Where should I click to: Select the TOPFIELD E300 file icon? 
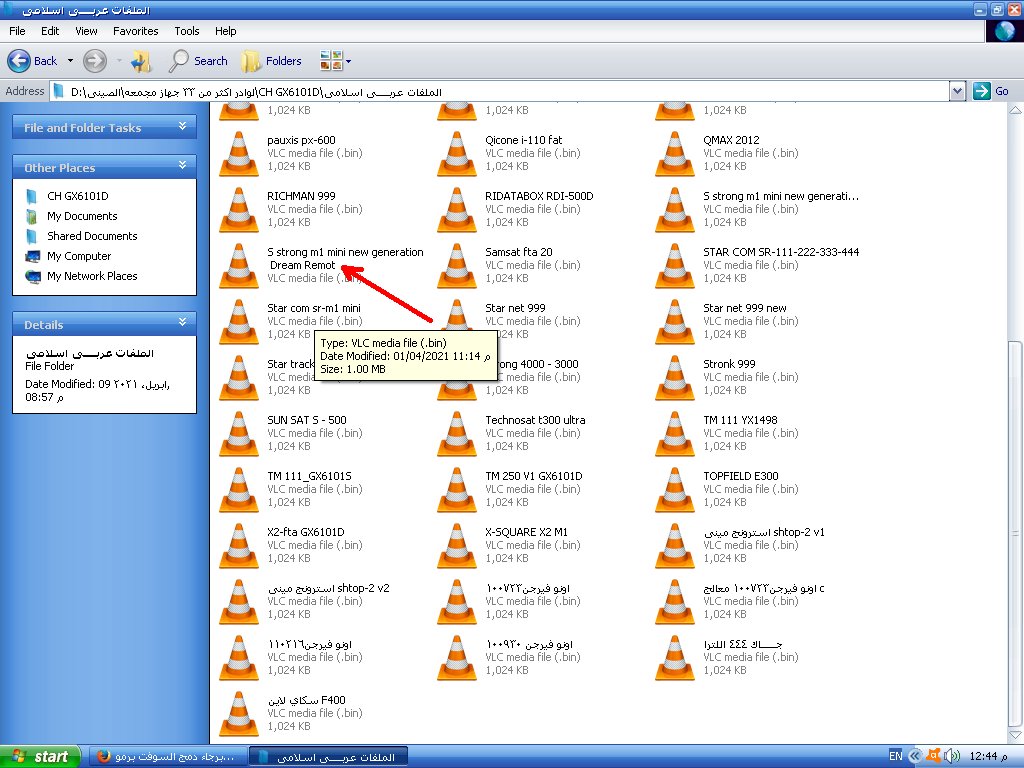coord(675,490)
